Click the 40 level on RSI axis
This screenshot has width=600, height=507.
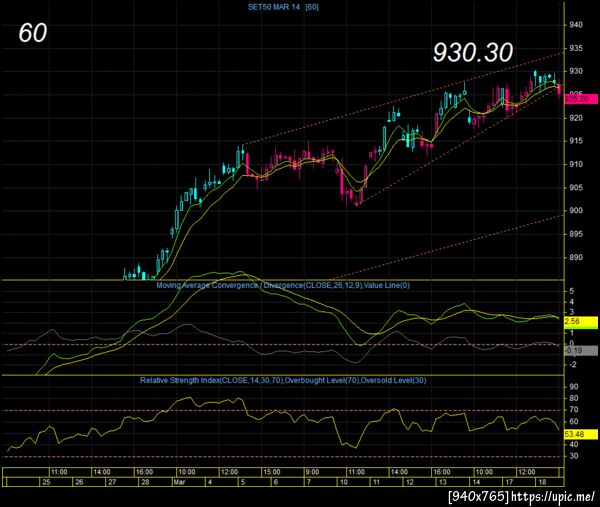click(574, 445)
